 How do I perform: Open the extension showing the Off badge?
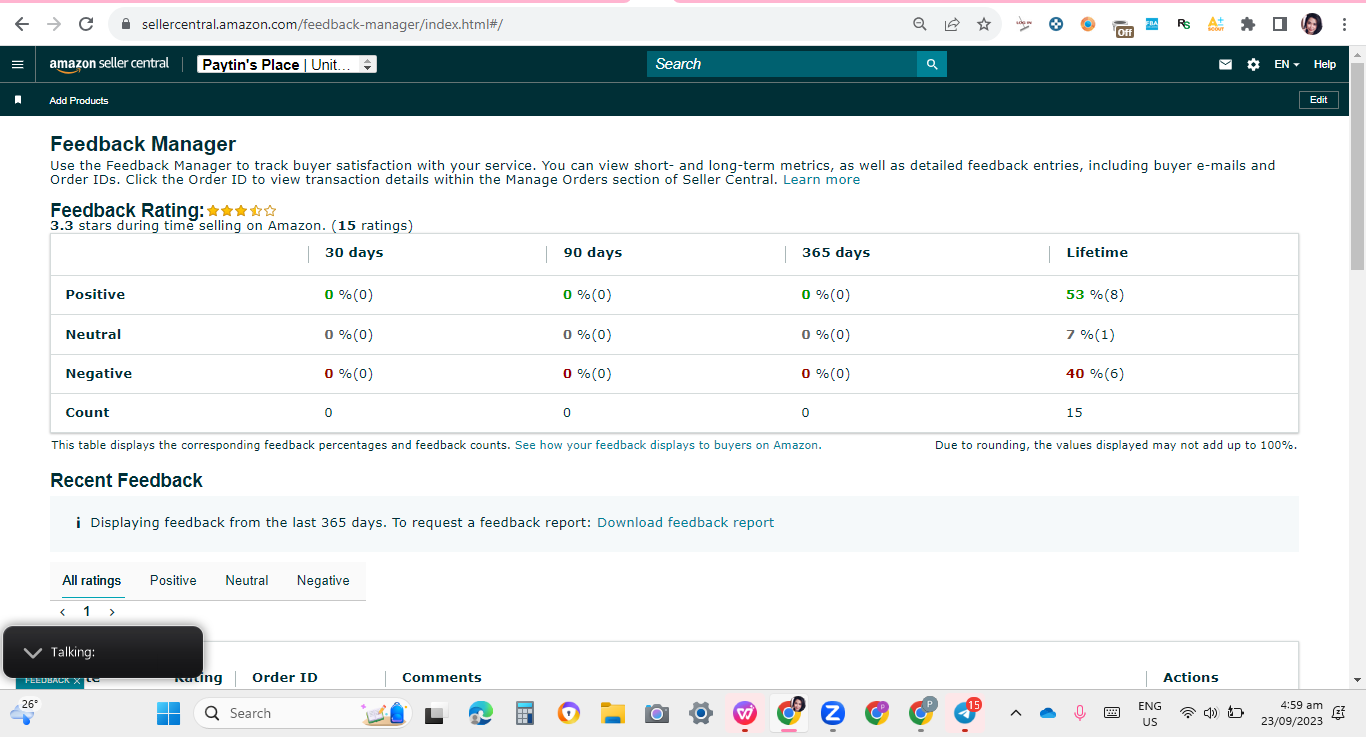1121,26
